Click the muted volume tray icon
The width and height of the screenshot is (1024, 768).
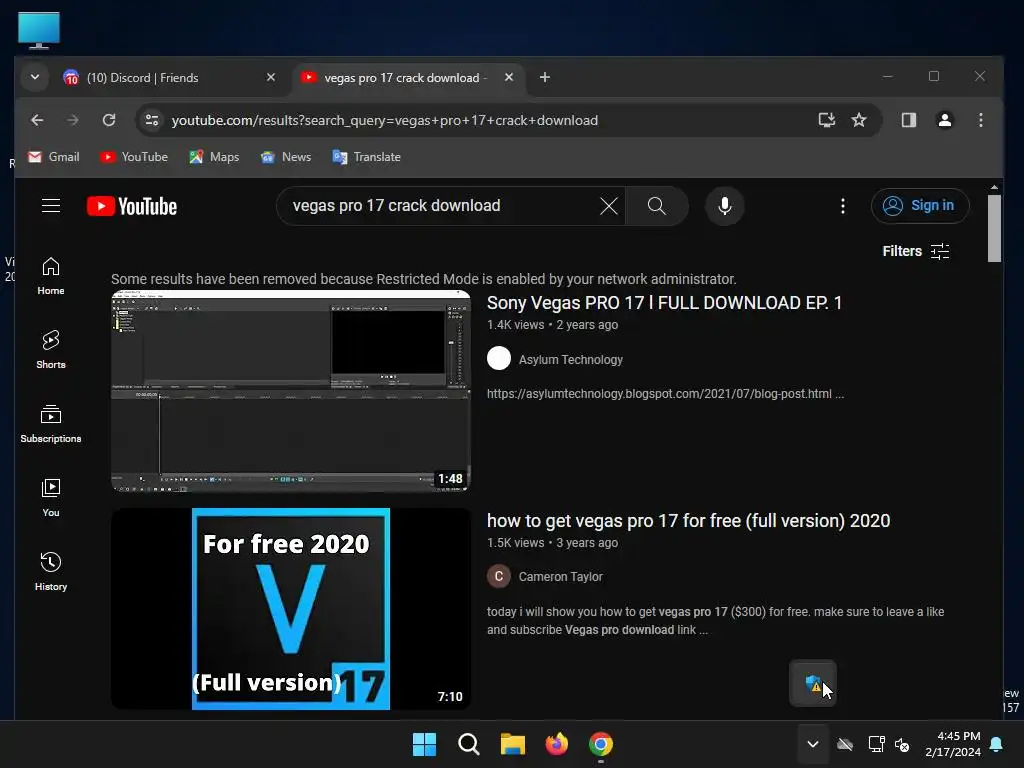coord(902,744)
